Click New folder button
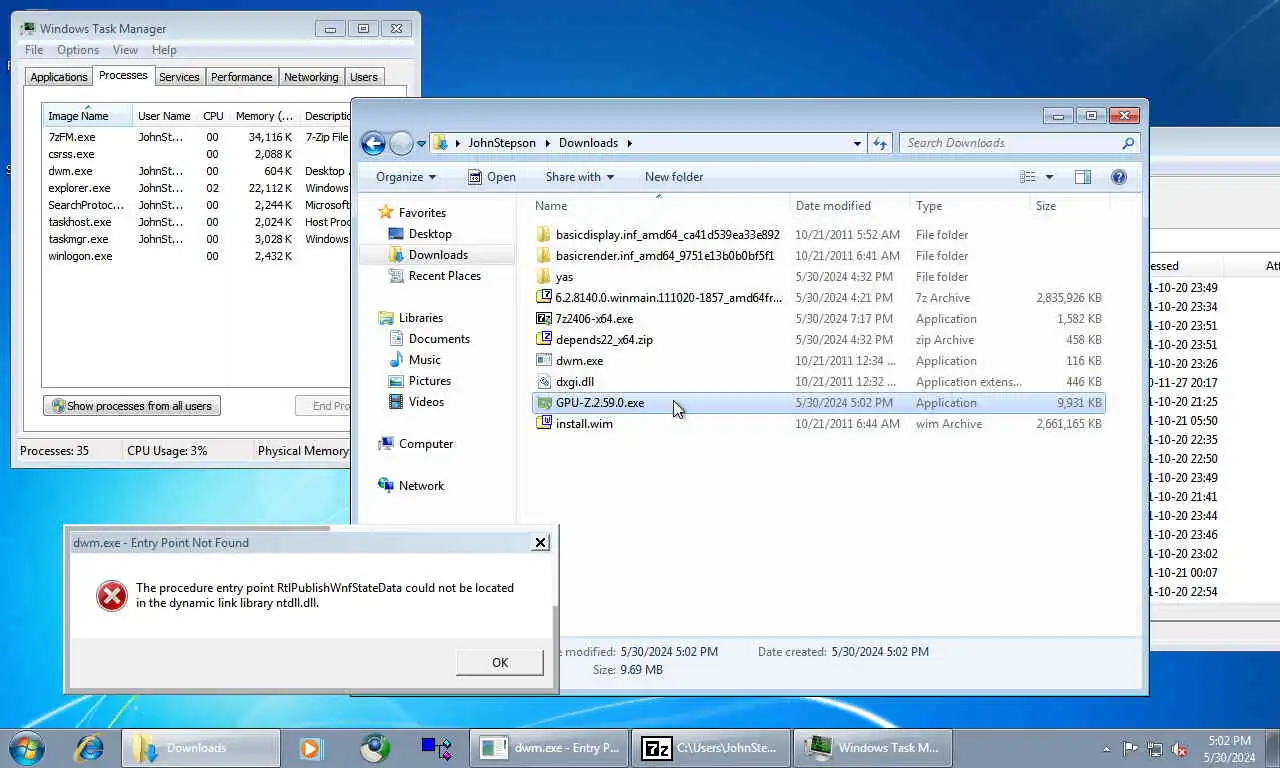Screen dimensions: 1280x768 click(674, 177)
